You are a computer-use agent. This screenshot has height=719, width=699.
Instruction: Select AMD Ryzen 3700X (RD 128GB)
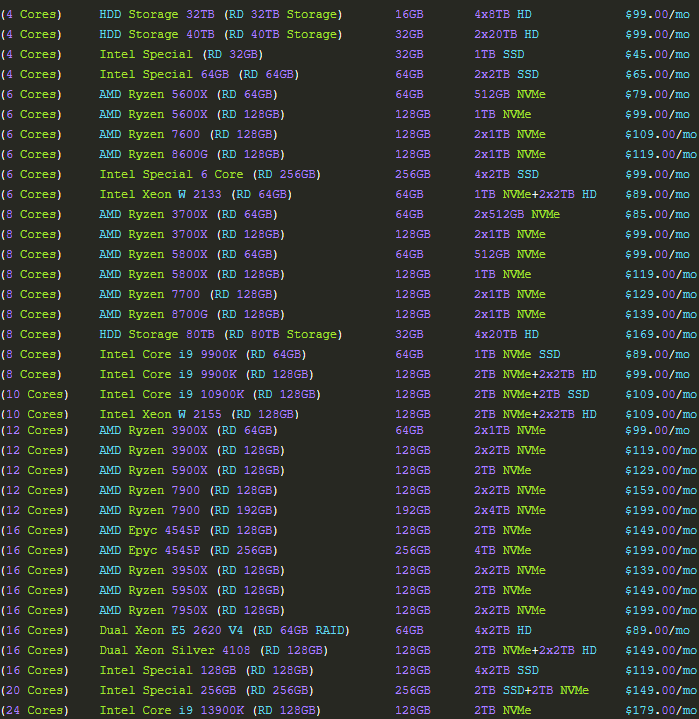click(x=192, y=235)
